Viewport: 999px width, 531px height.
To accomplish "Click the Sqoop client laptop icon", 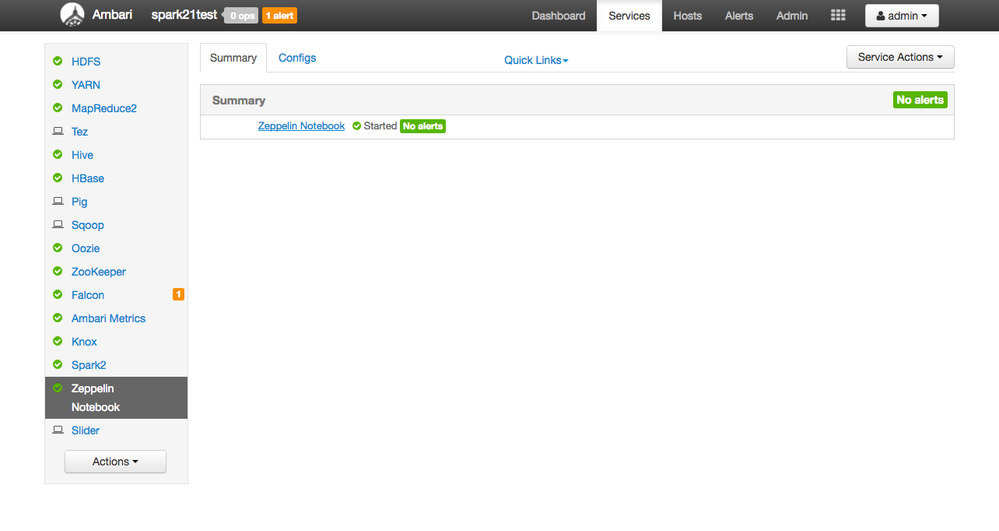I will click(x=58, y=224).
